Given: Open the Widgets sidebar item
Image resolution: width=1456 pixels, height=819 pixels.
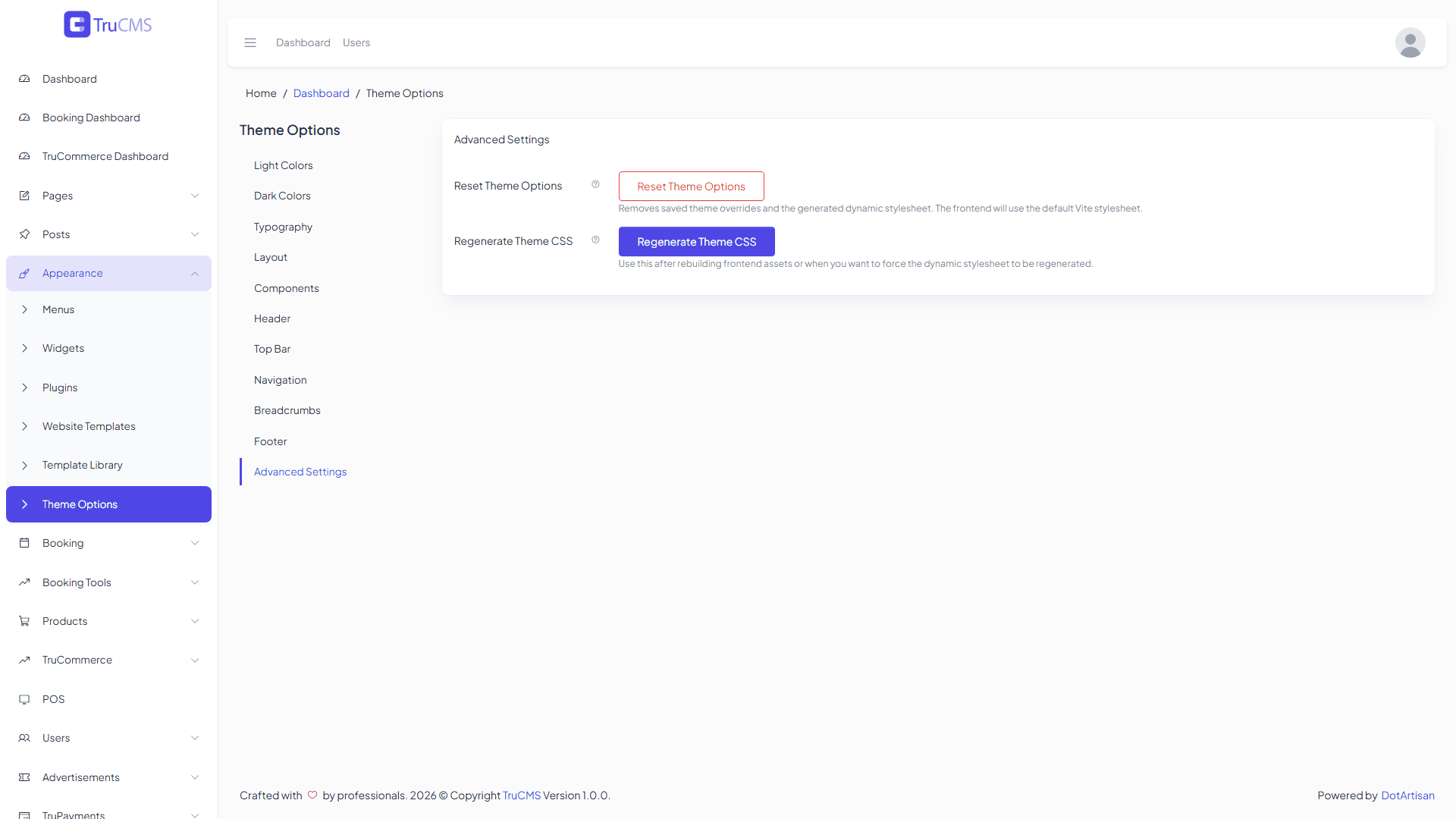Looking at the screenshot, I should (108, 348).
